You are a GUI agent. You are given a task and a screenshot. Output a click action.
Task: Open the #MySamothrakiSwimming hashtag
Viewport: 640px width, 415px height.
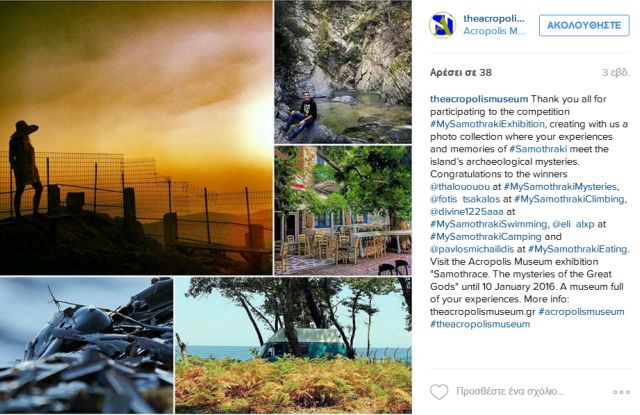(x=489, y=224)
